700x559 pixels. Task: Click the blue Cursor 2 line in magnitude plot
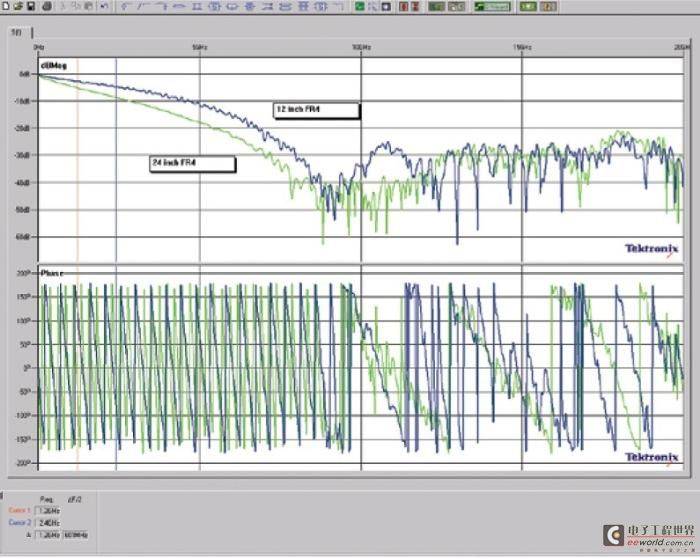coord(116,159)
